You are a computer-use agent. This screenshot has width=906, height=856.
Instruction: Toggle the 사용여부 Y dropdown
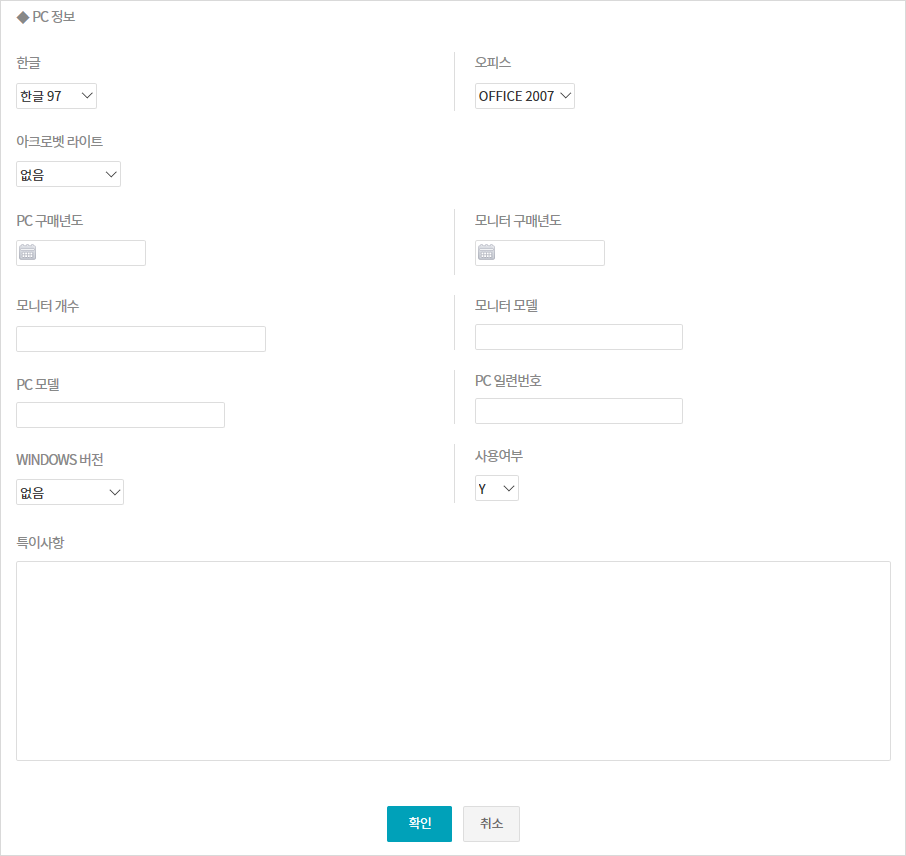[x=497, y=488]
